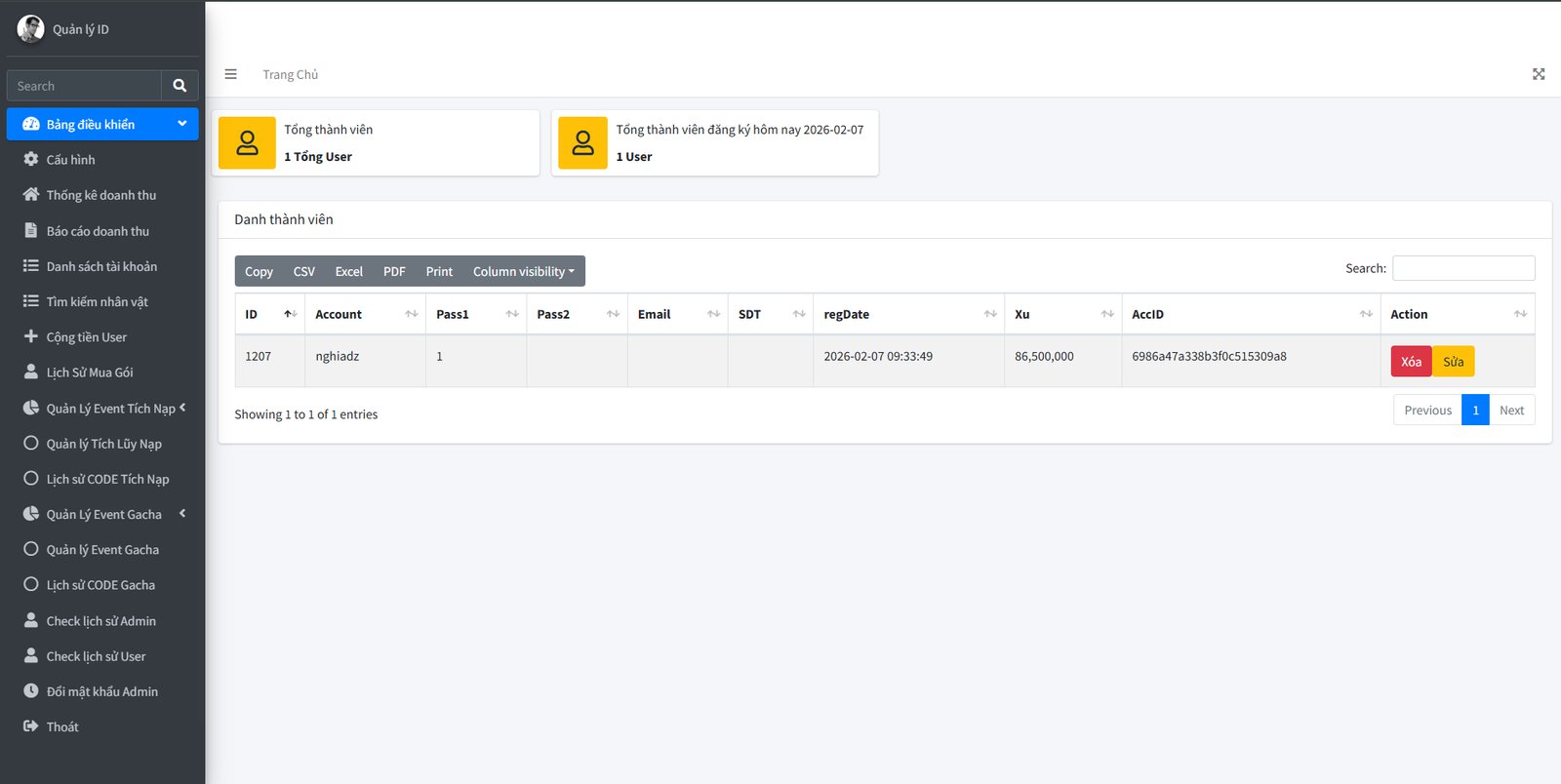
Task: Click the Thoát logout icon
Action: click(31, 726)
